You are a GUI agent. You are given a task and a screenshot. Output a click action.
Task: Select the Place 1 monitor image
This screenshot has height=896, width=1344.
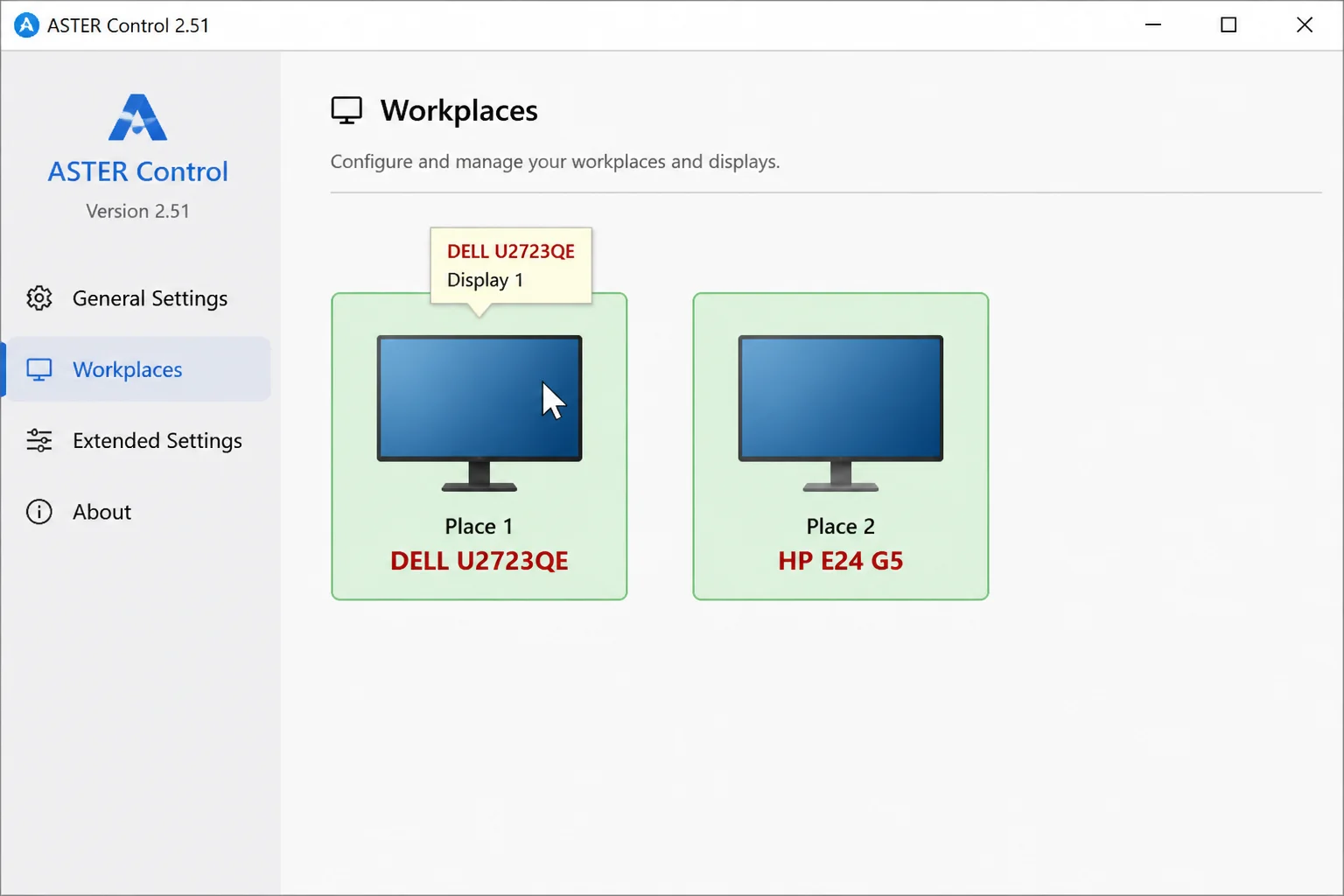(479, 413)
